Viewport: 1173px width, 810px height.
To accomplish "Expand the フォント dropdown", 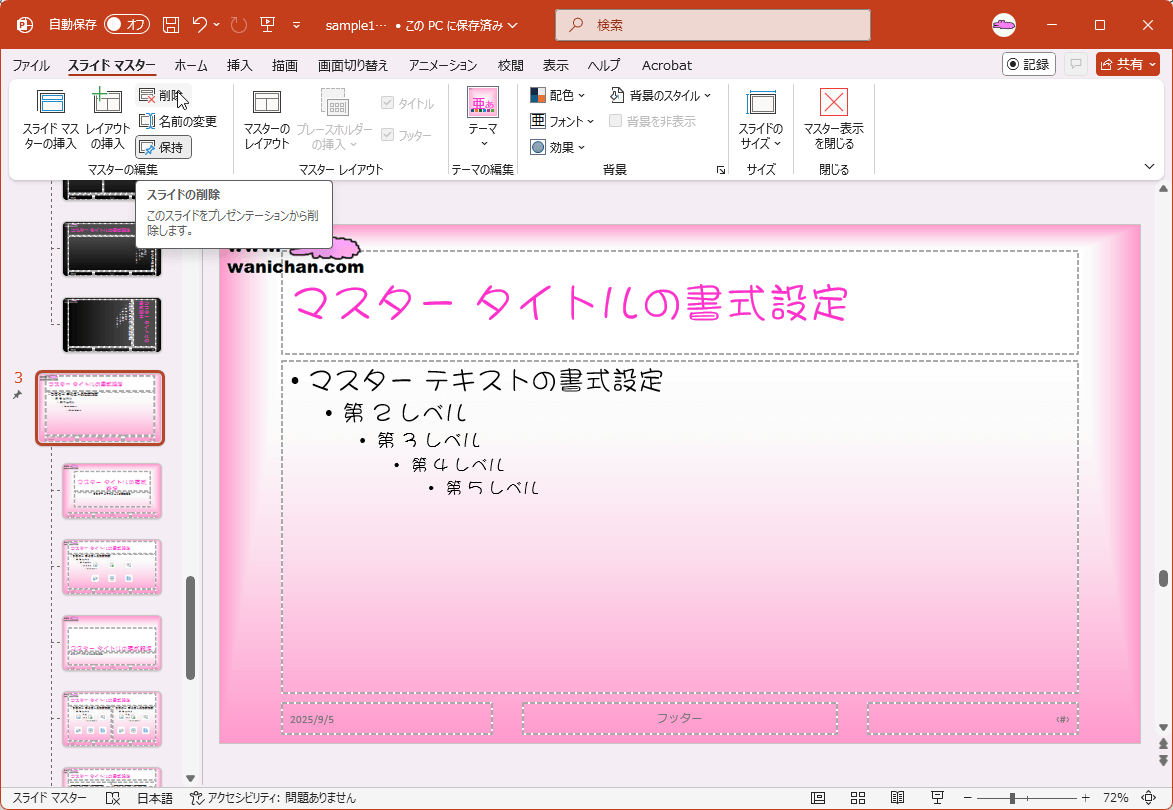I will [561, 121].
